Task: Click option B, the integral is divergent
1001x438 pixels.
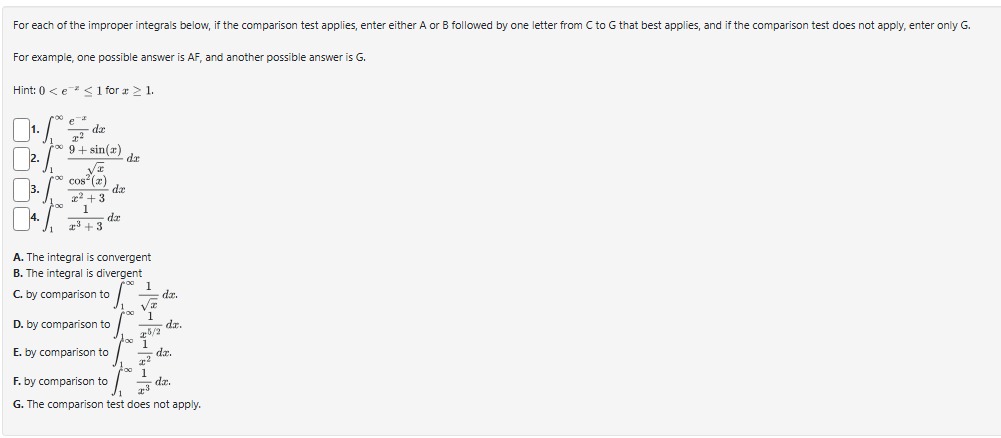Action: point(78,273)
